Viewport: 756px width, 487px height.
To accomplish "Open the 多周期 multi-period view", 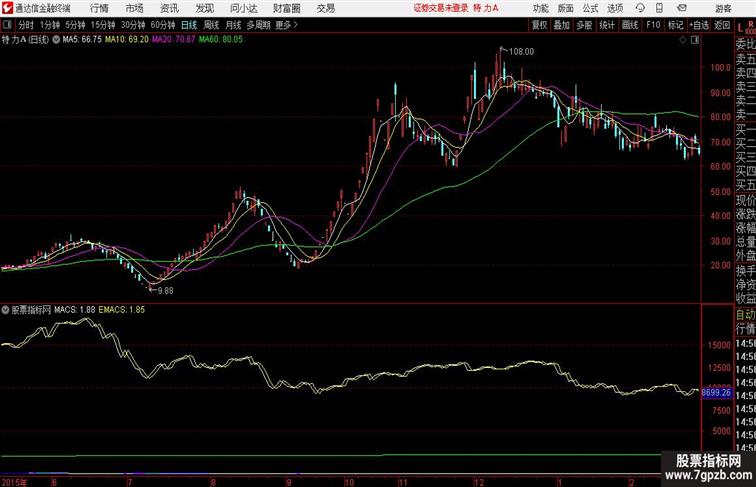I will [258, 25].
